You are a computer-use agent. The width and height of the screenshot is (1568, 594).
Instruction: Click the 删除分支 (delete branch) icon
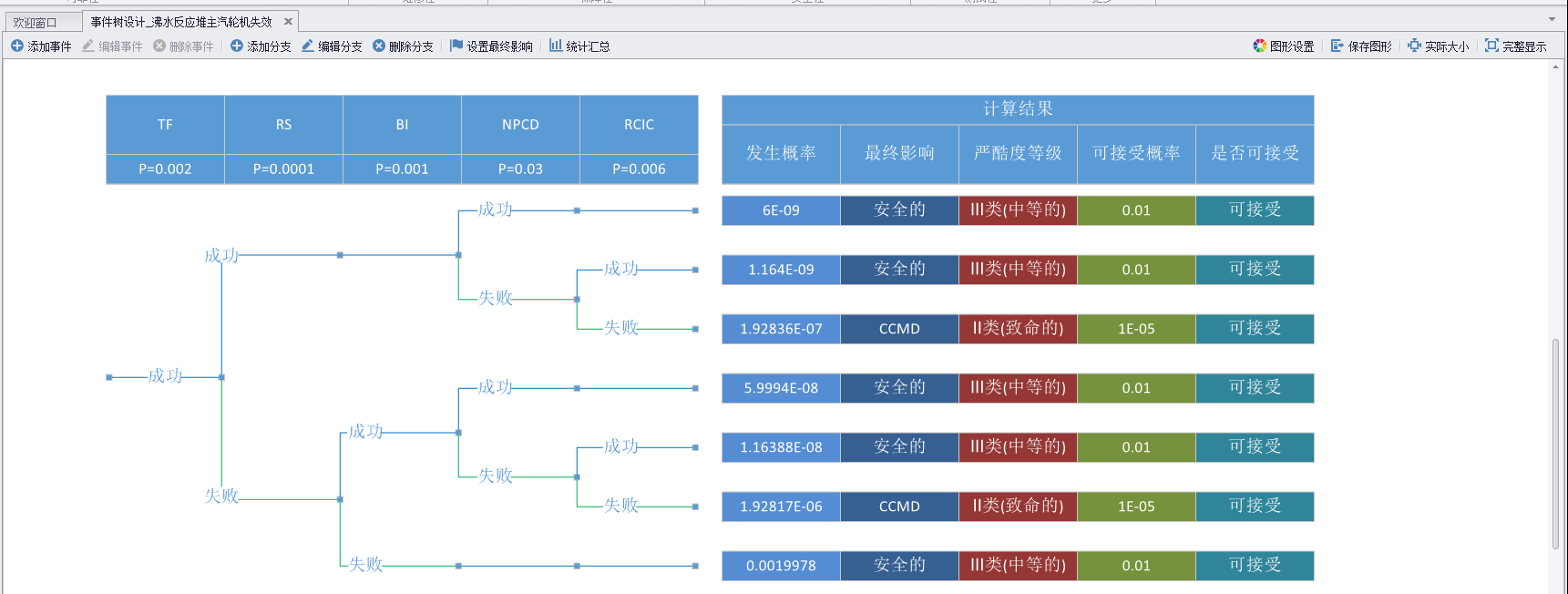pos(379,46)
